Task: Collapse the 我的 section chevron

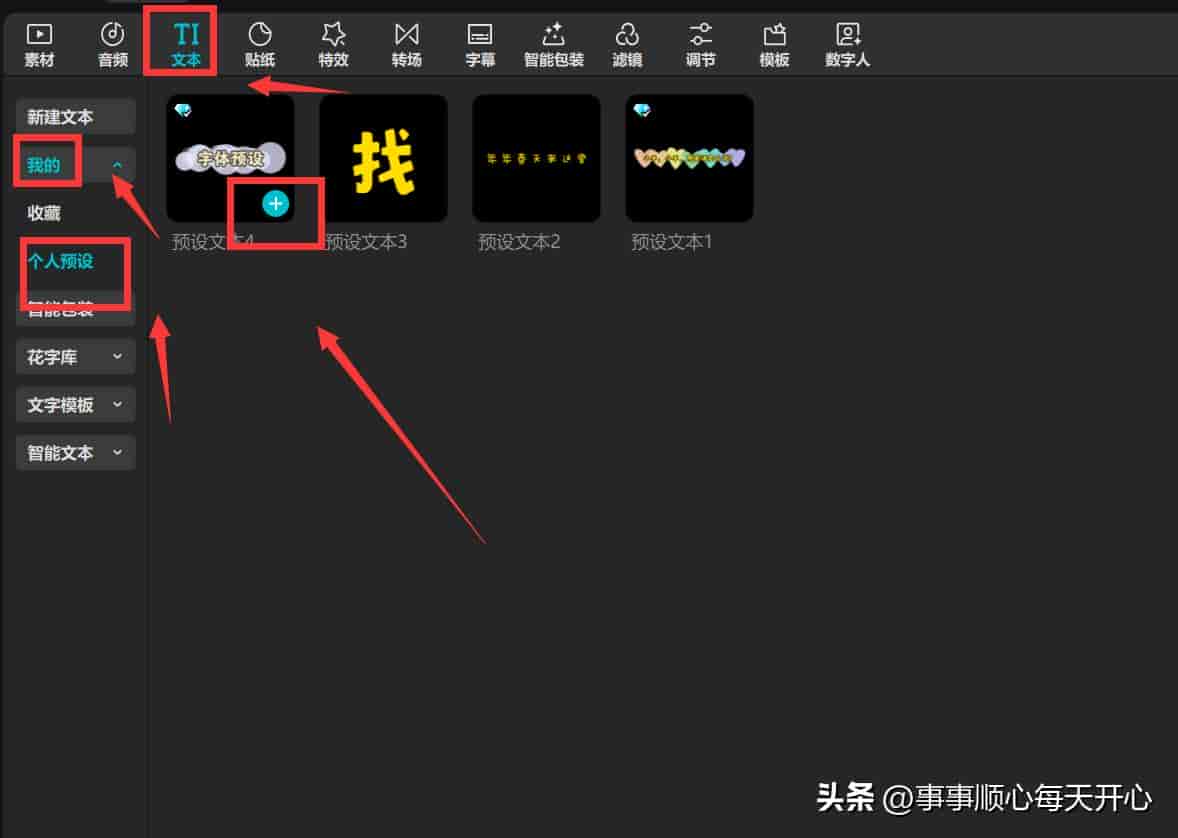Action: point(117,165)
